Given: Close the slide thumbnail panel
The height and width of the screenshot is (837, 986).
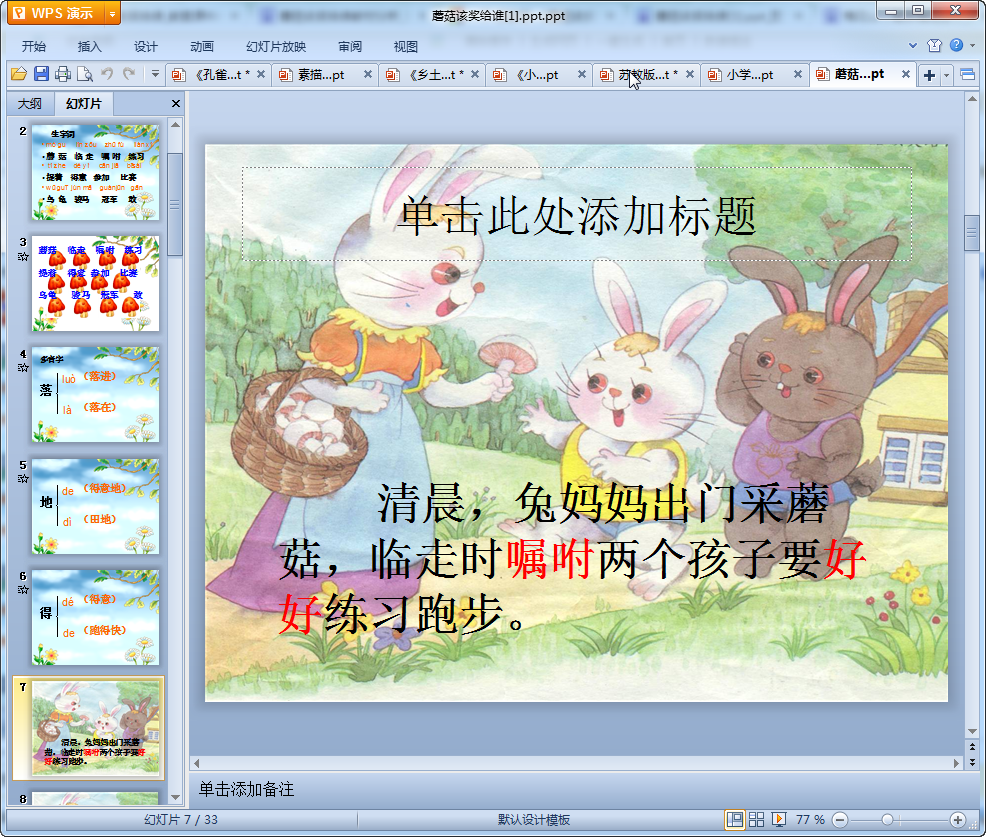Looking at the screenshot, I should point(176,103).
